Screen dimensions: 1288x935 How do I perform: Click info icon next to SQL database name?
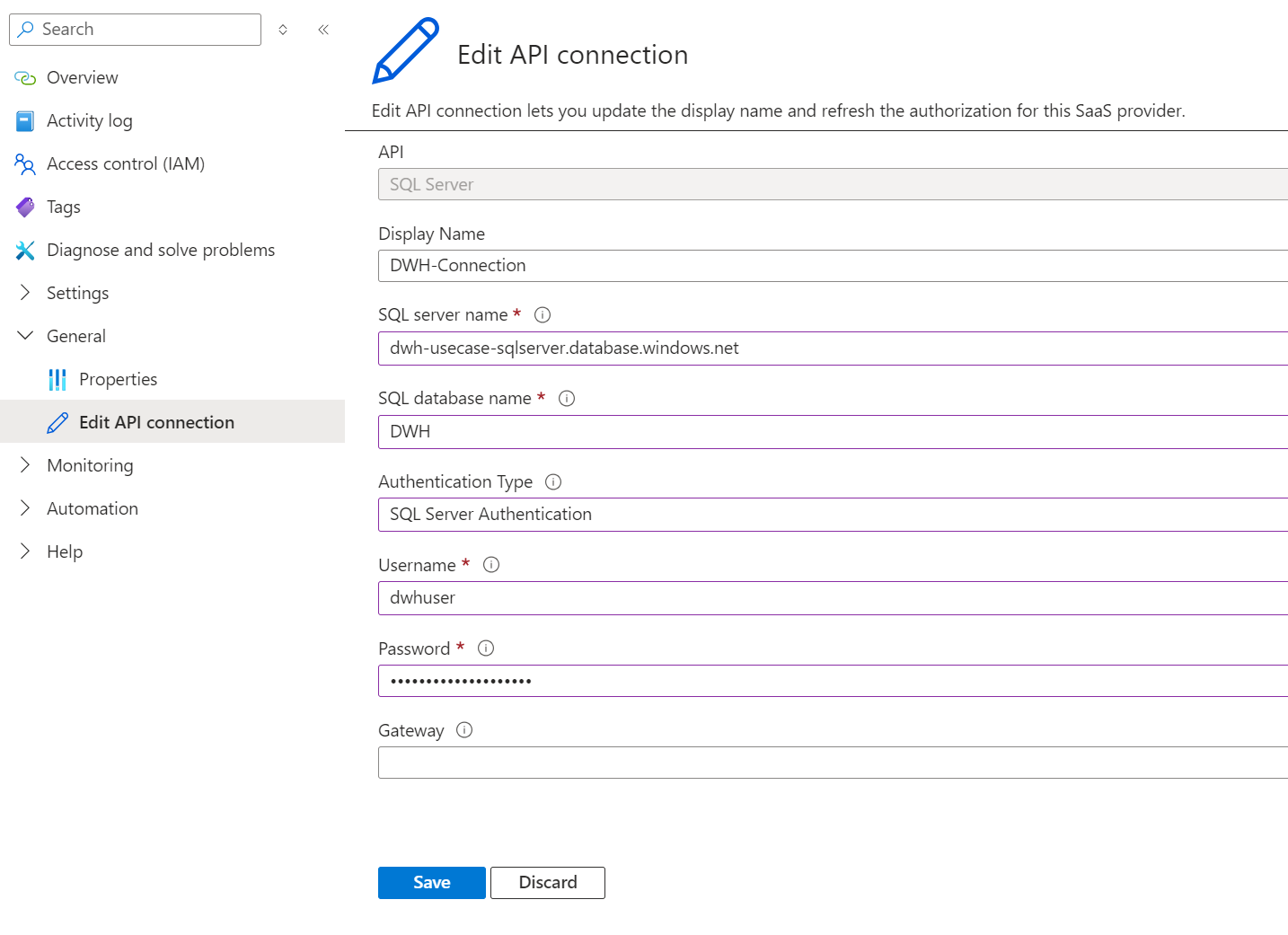tap(567, 399)
